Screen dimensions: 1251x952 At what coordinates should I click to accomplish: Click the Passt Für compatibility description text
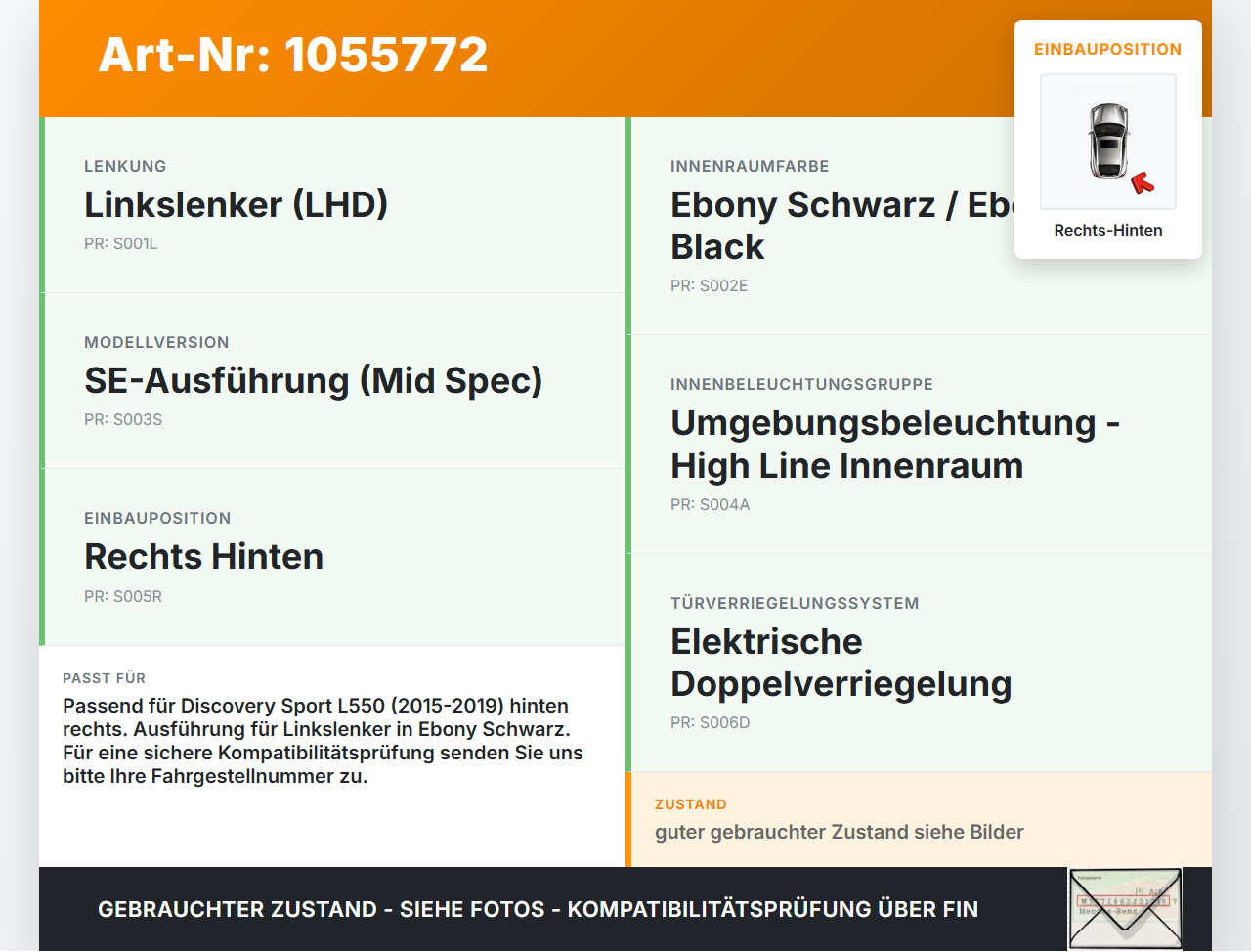tap(324, 741)
